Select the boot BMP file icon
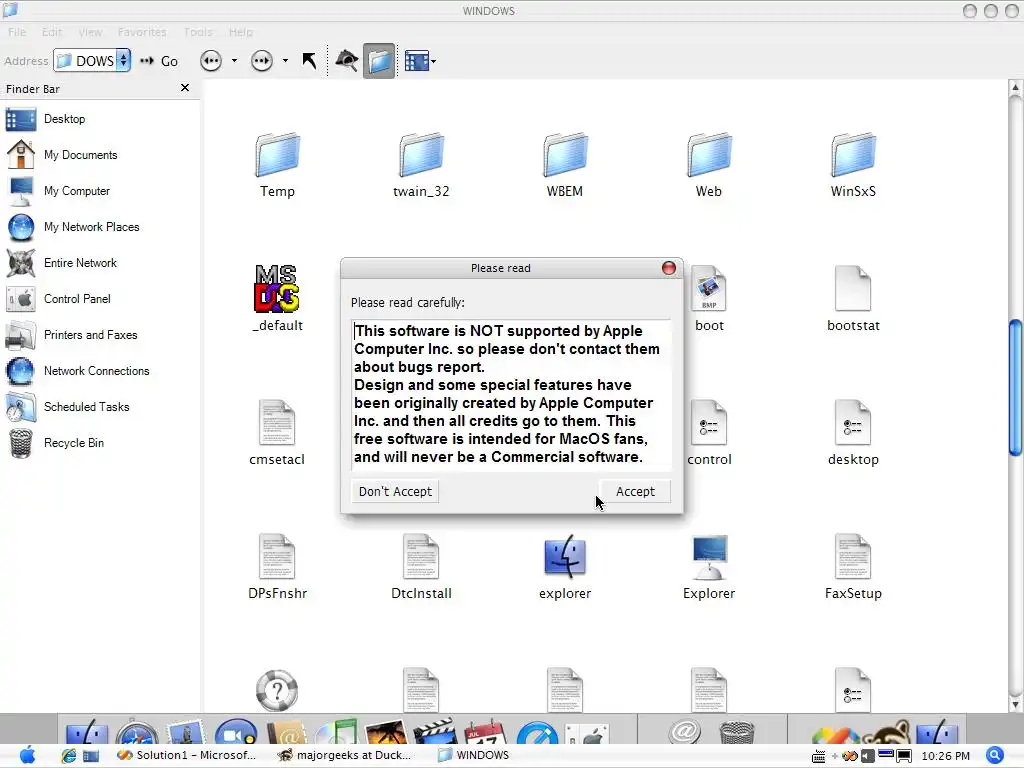The height and width of the screenshot is (768, 1024). [709, 288]
